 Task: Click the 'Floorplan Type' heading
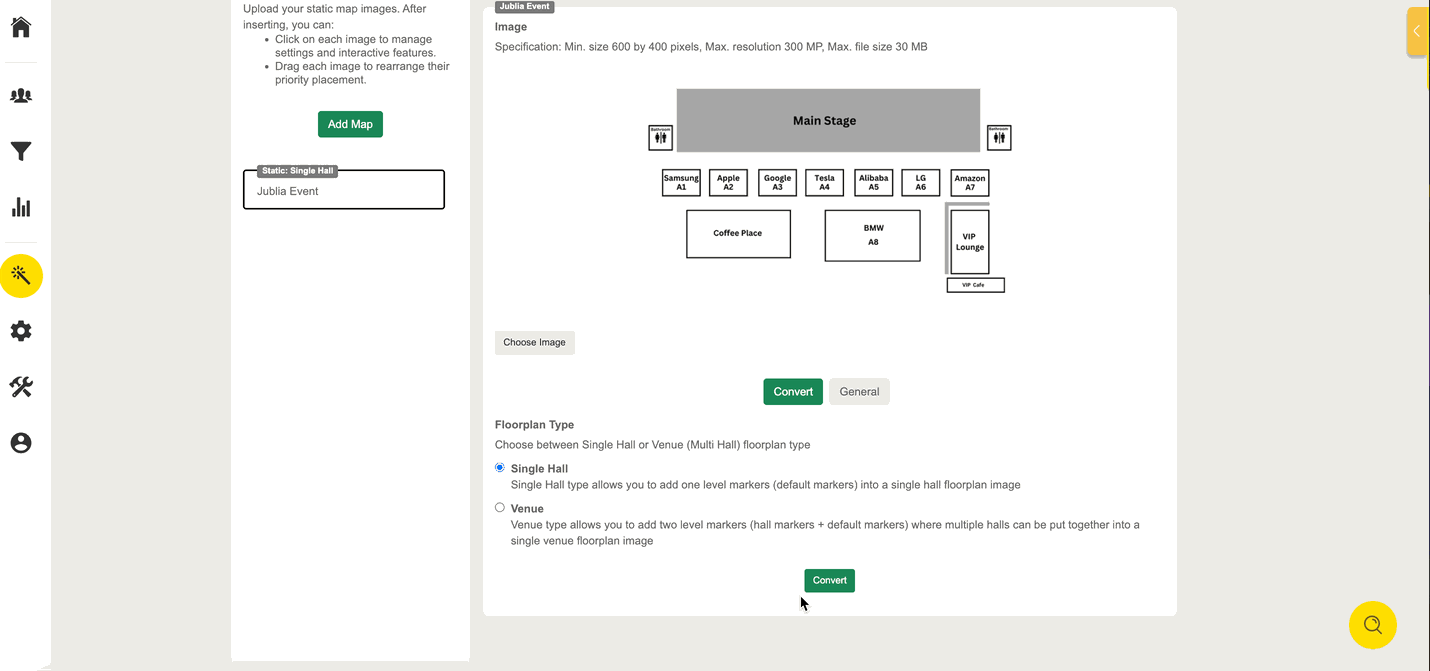pos(534,425)
